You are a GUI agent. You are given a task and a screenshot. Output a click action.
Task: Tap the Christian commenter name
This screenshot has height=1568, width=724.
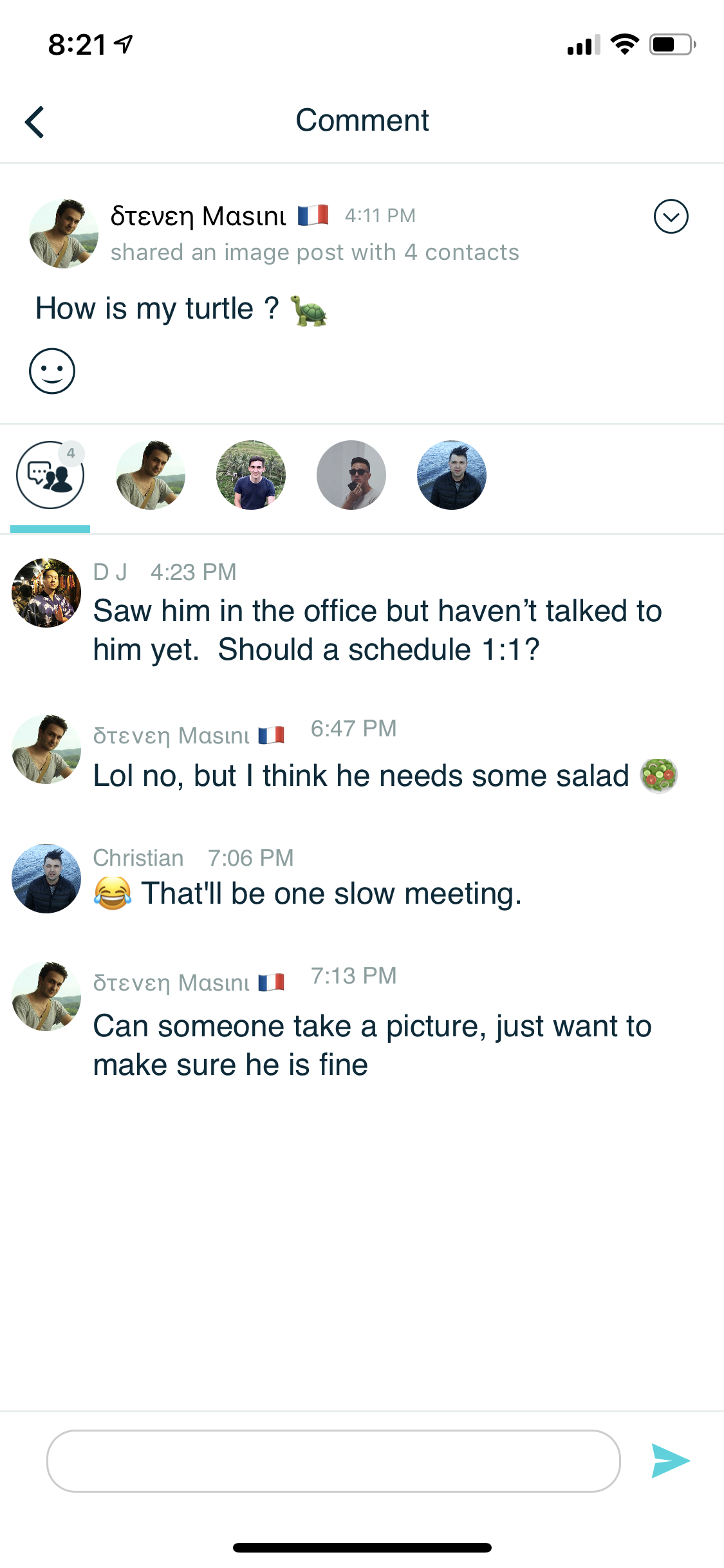[x=138, y=857]
